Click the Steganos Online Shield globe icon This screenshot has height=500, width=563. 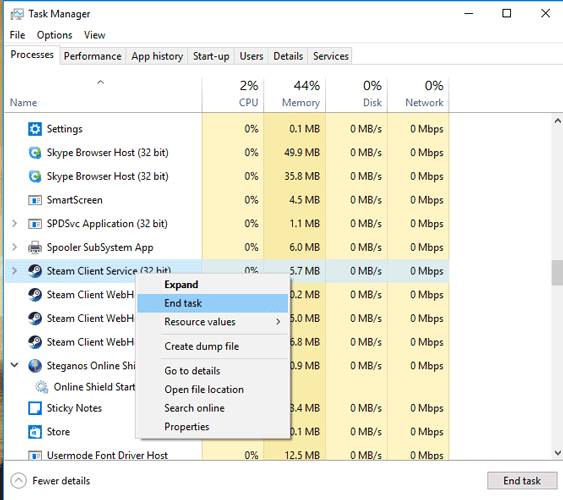35,366
